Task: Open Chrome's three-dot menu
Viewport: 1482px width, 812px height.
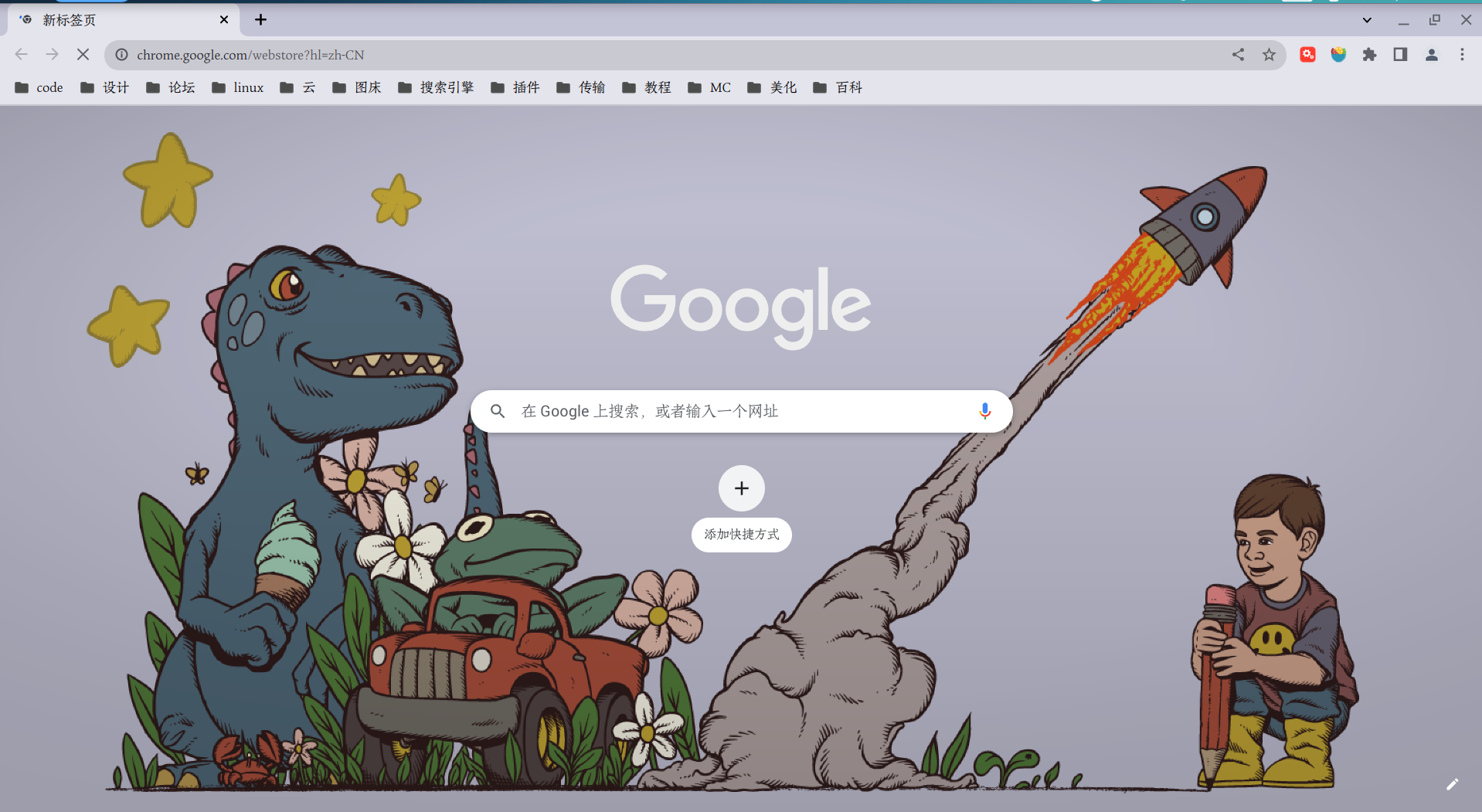Action: [1462, 54]
